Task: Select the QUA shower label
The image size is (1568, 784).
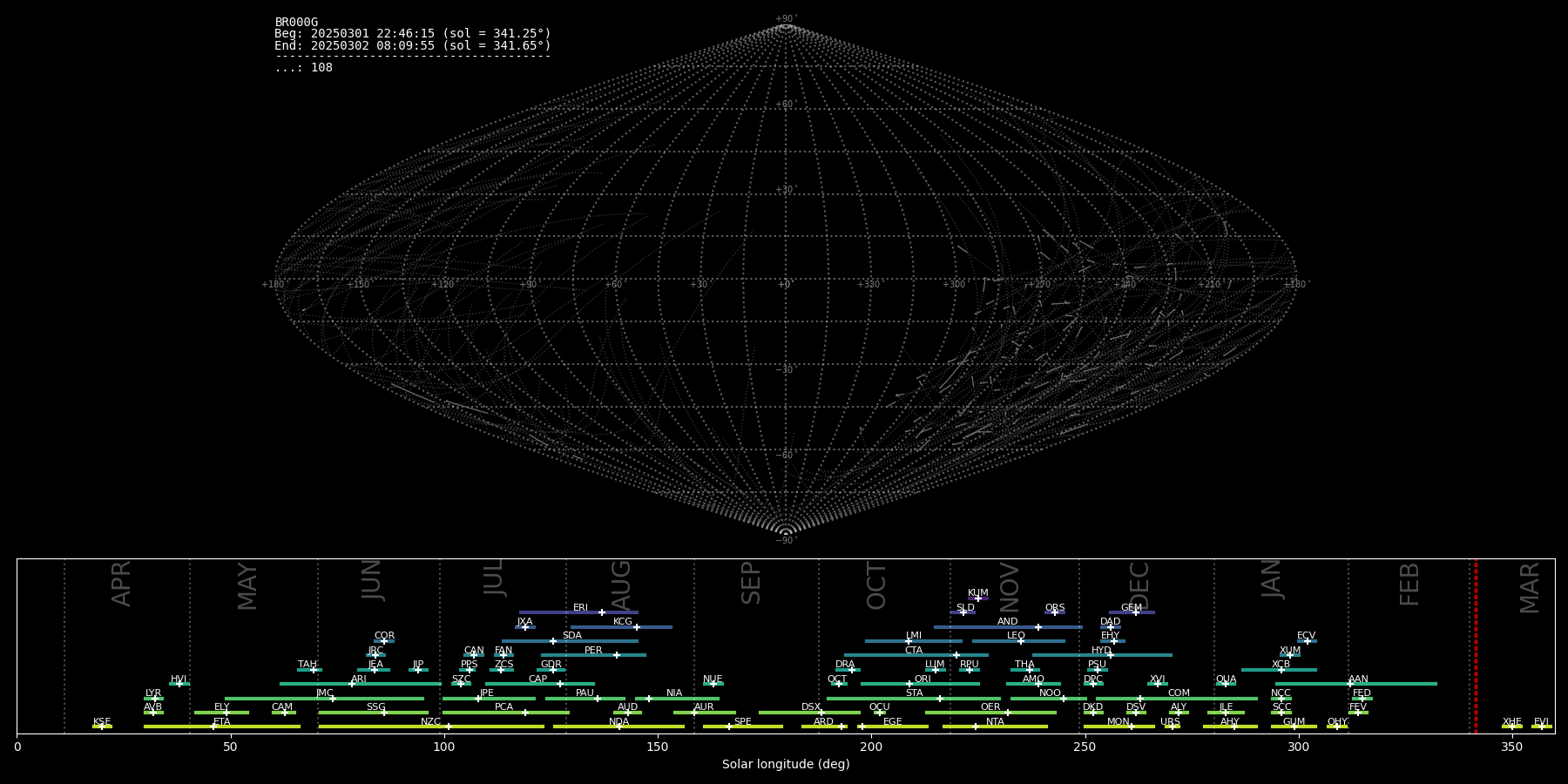Action: (1227, 679)
